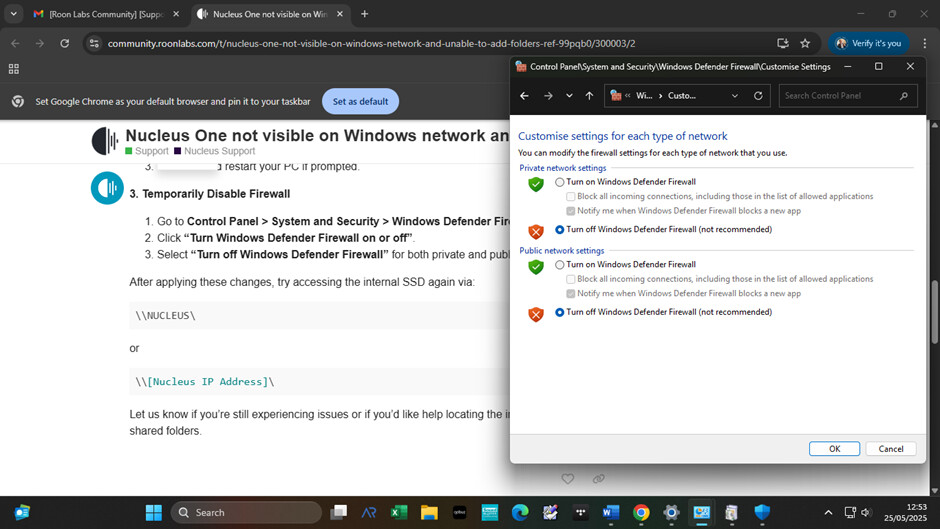Image resolution: width=940 pixels, height=529 pixels.
Task: Open Word from taskbar
Action: pyautogui.click(x=611, y=513)
